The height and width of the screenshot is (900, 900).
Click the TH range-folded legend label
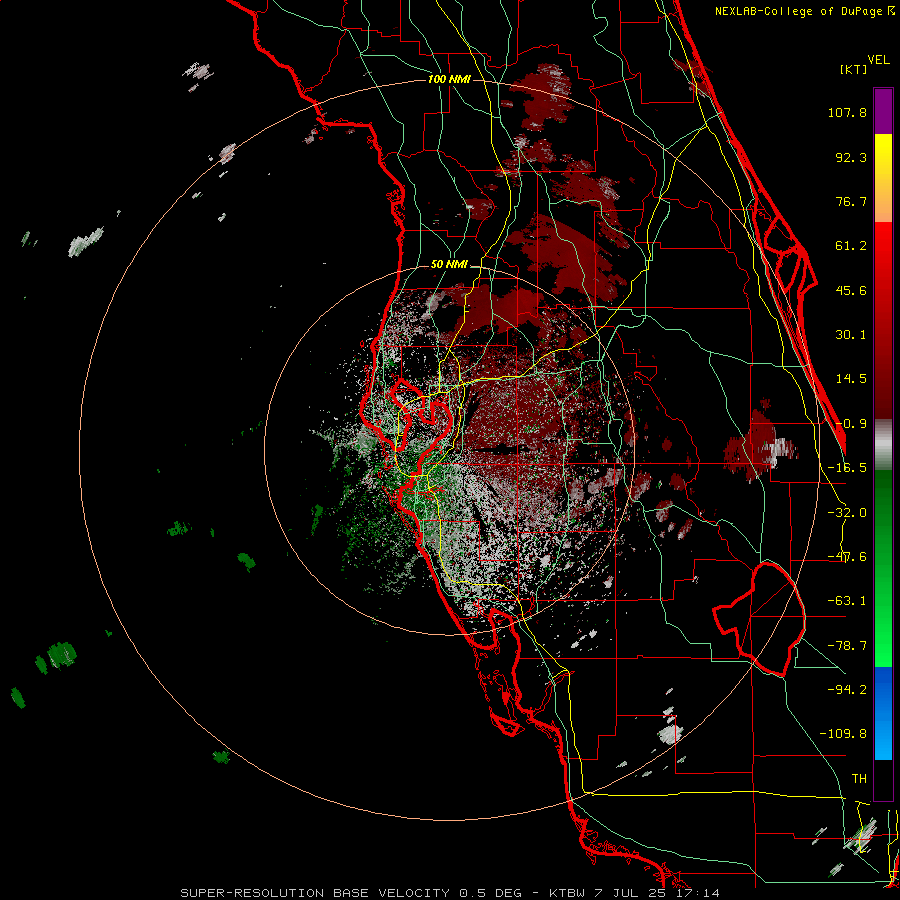tap(859, 778)
